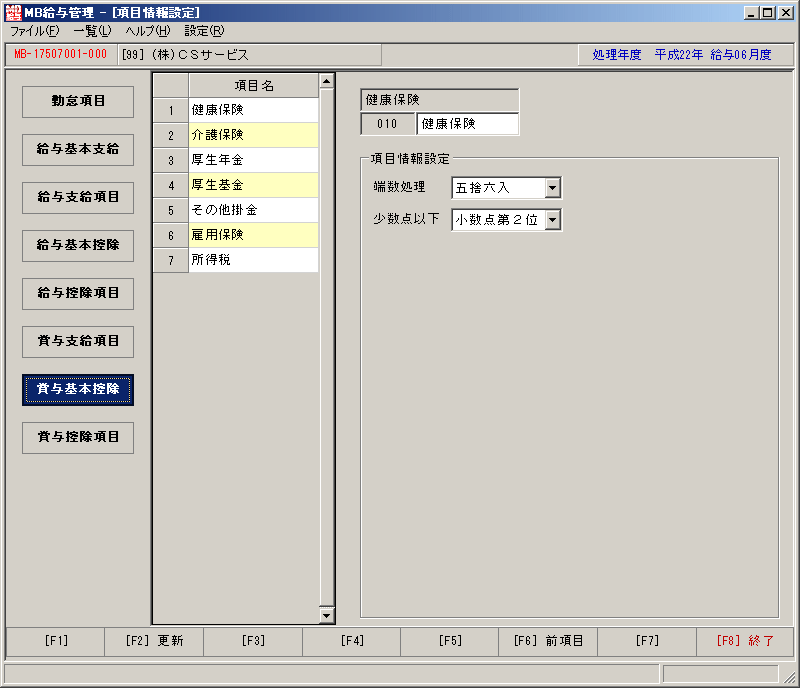Image resolution: width=800 pixels, height=688 pixels.
Task: Click the [F6] 前項目 previous item button
Action: pyautogui.click(x=548, y=641)
